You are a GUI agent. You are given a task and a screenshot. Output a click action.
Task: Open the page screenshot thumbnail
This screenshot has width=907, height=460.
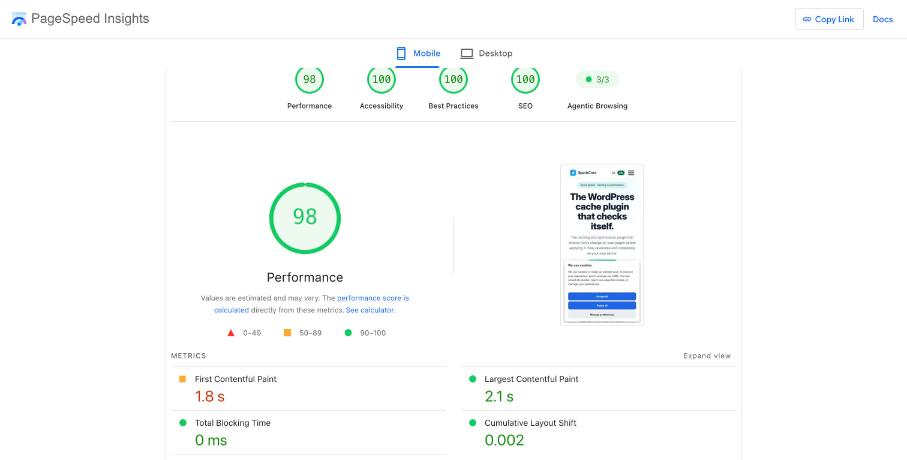(x=602, y=245)
